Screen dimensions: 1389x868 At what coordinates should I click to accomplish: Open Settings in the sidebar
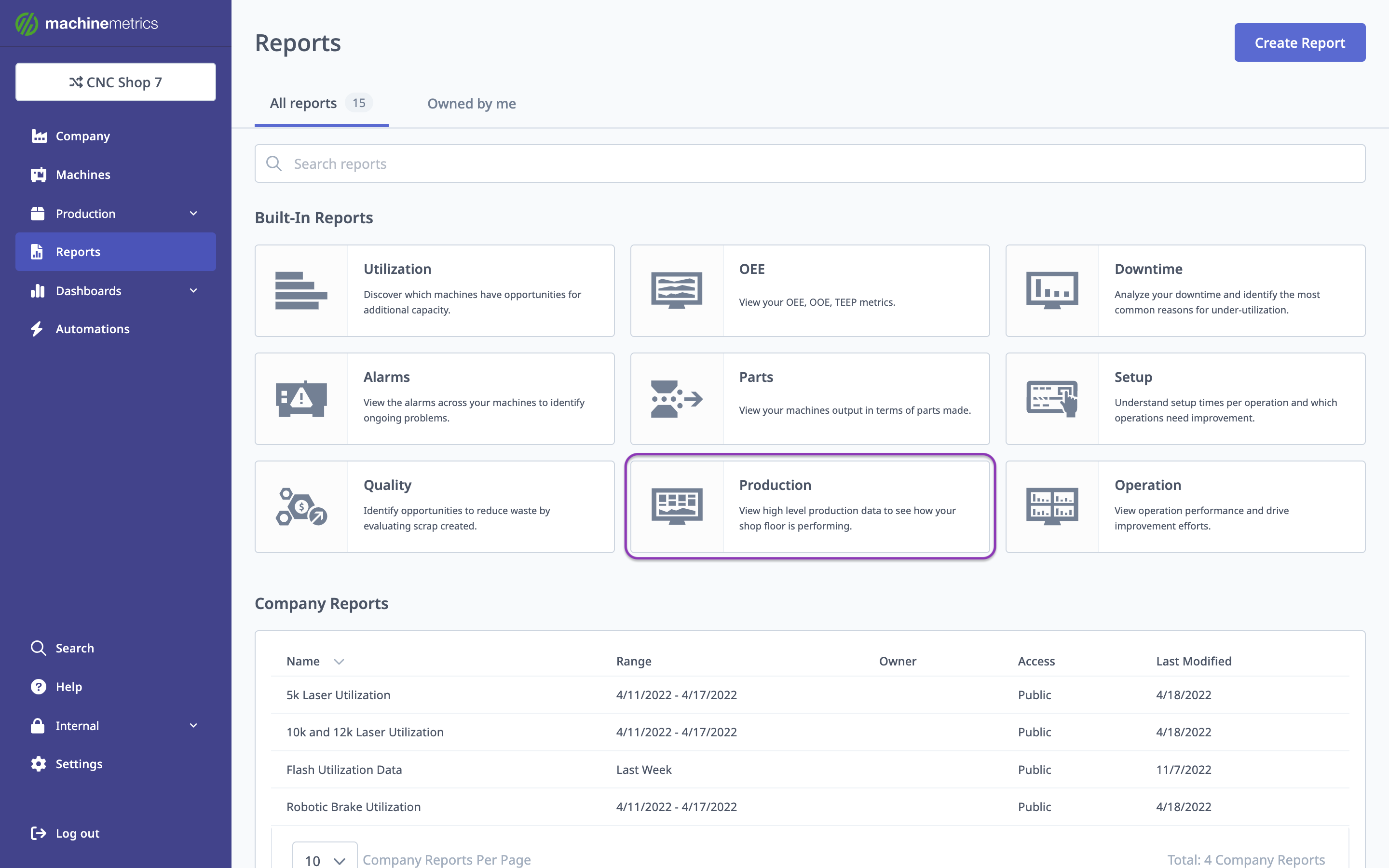point(116,764)
